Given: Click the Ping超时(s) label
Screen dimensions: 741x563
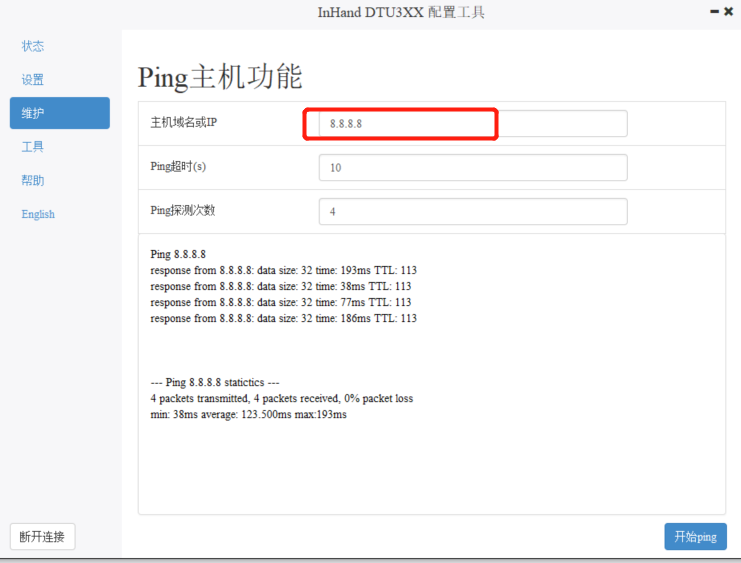Looking at the screenshot, I should click(x=178, y=167).
